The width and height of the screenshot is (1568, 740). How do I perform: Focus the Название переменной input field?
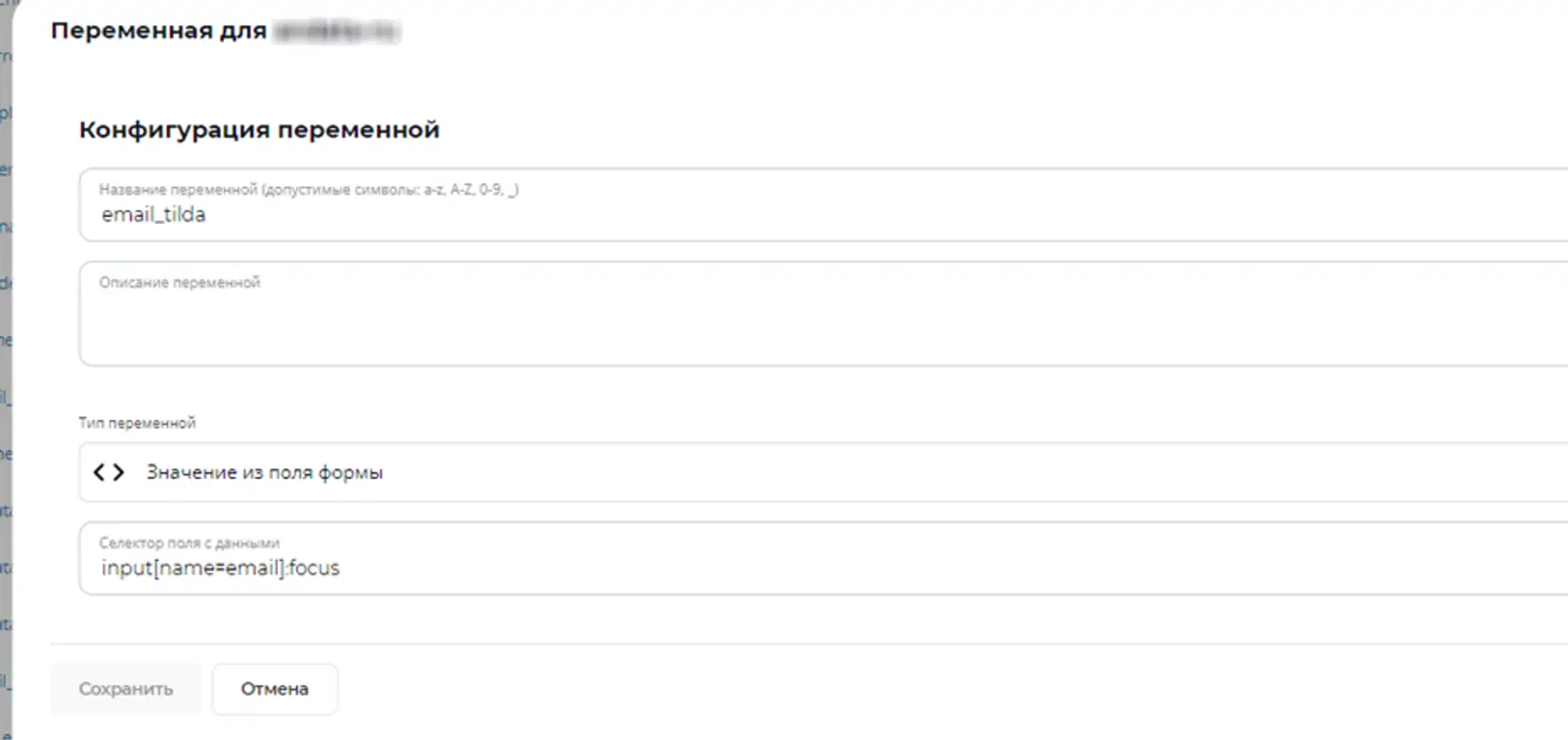pos(823,204)
